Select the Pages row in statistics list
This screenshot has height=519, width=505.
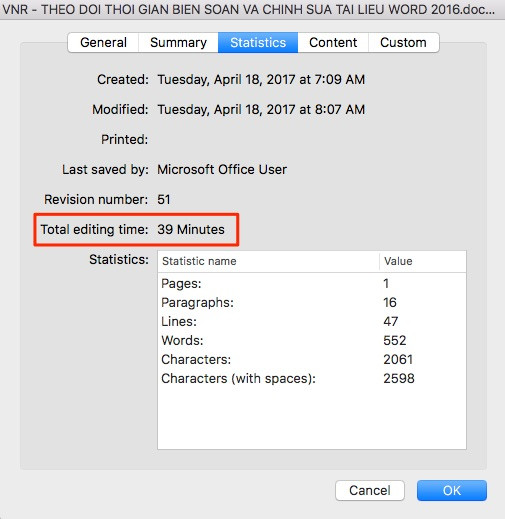pos(312,283)
